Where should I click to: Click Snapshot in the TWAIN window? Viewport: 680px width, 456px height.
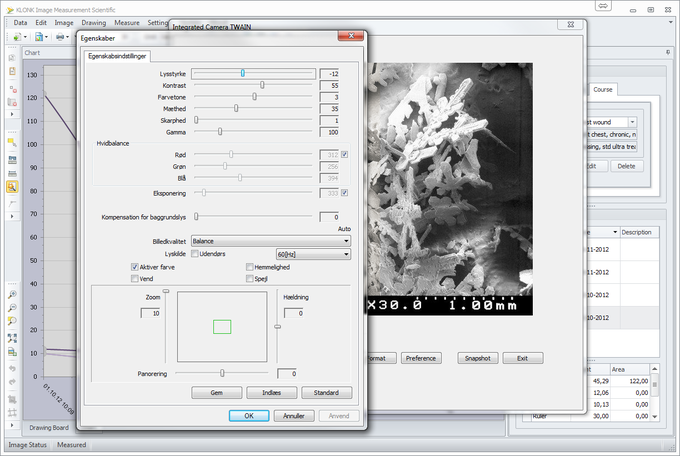477,358
